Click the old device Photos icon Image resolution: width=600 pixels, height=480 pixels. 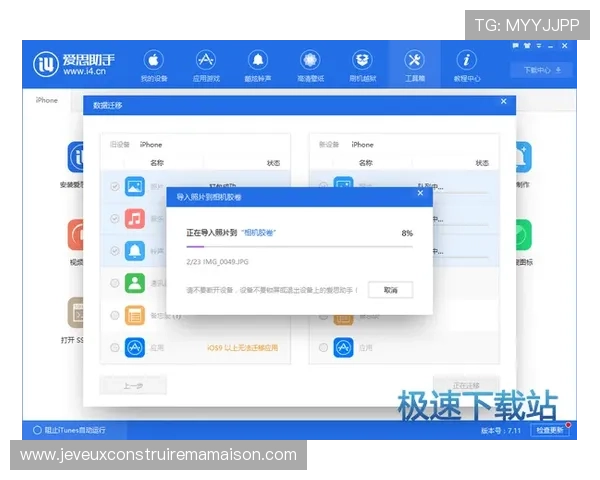135,186
